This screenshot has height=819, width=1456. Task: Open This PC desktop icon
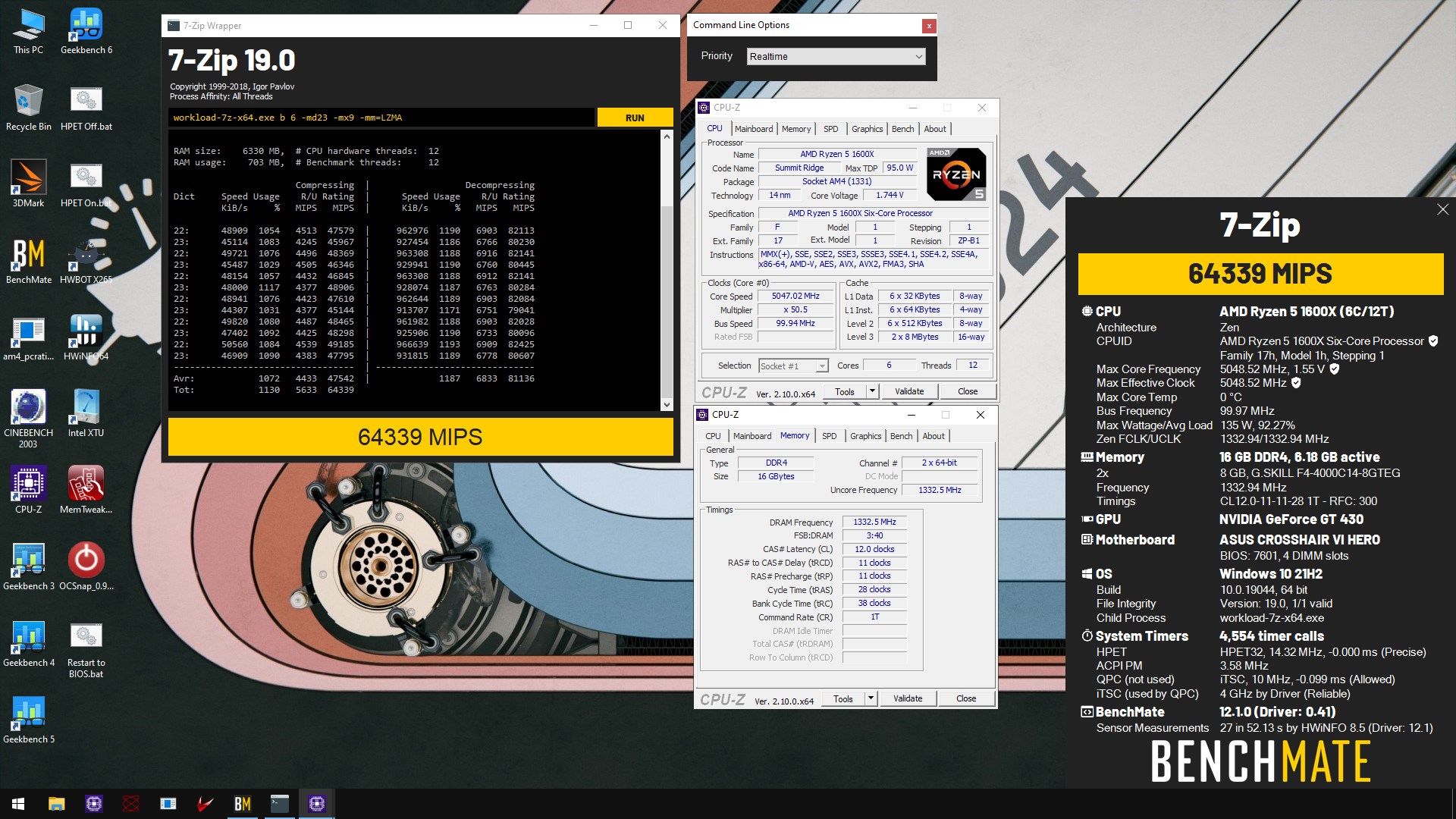[x=28, y=32]
